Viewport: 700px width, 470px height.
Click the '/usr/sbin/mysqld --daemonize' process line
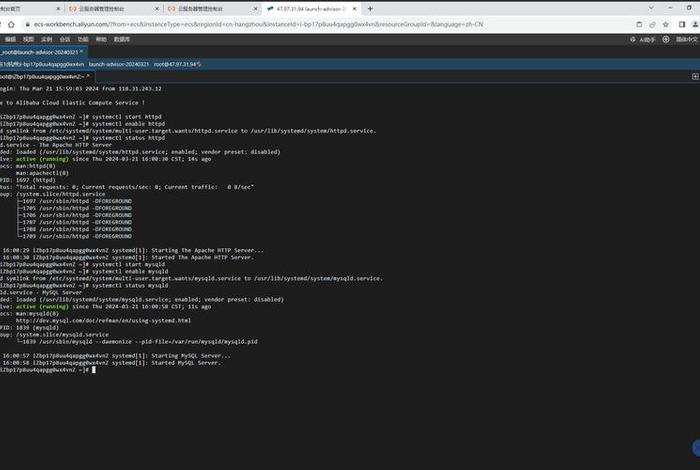[140, 341]
